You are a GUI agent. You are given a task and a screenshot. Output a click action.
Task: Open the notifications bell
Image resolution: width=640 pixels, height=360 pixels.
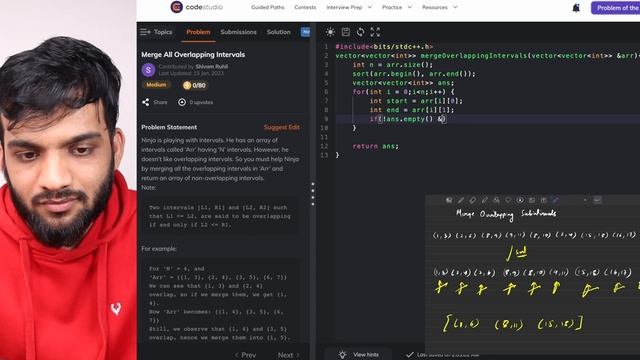pos(576,8)
